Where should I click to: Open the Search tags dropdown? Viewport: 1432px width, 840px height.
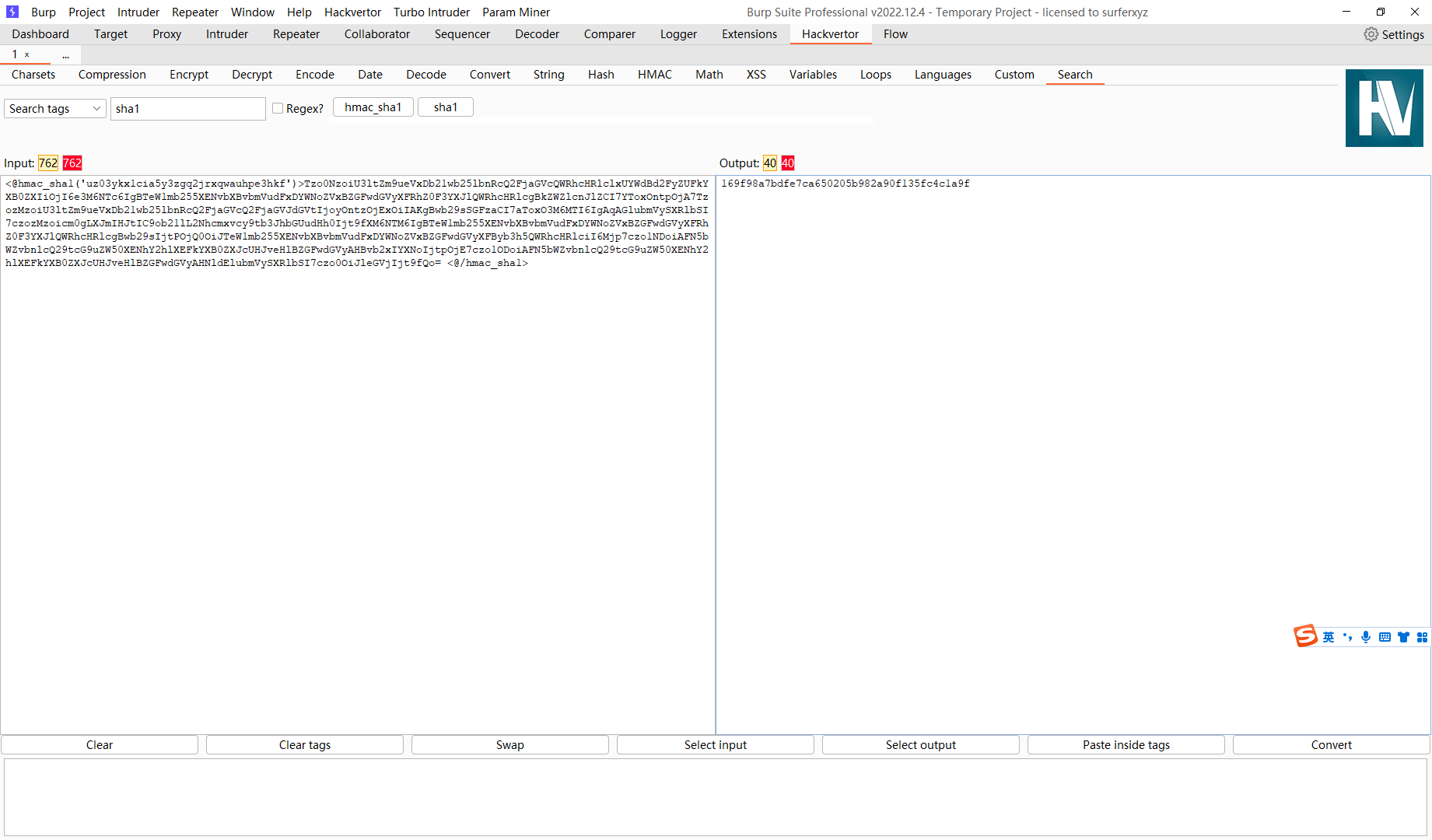[x=55, y=109]
